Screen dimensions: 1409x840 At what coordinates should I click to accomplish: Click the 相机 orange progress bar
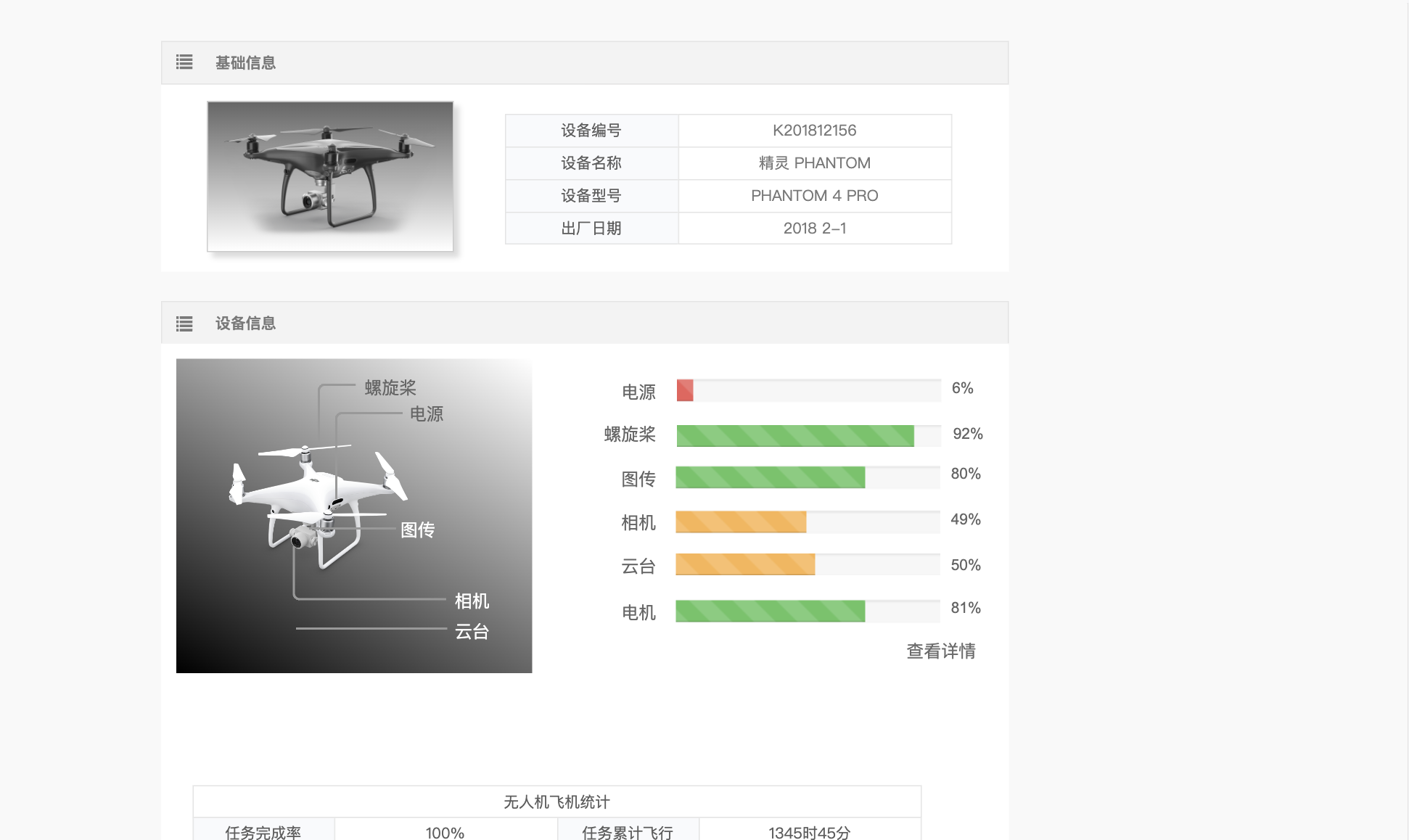[x=741, y=522]
